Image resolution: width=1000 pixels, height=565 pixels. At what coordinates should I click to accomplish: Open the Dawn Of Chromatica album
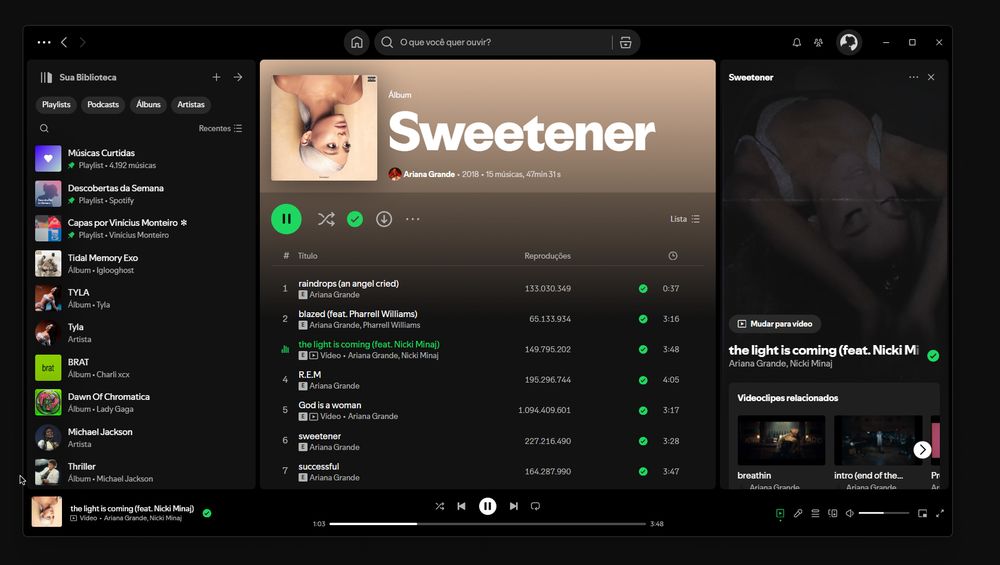[x=142, y=402]
